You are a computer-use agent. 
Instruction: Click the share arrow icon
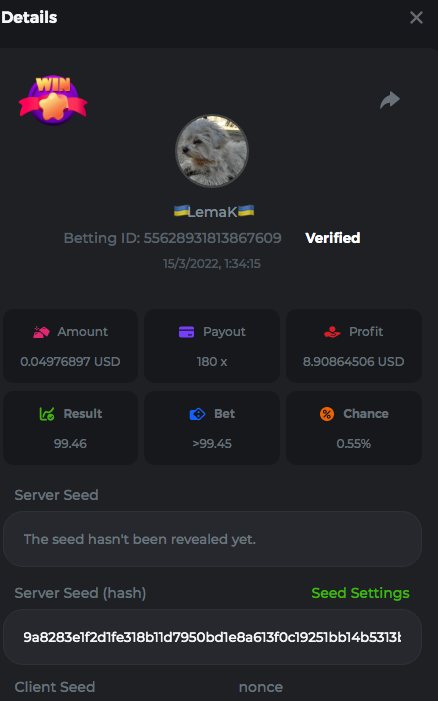pos(390,100)
